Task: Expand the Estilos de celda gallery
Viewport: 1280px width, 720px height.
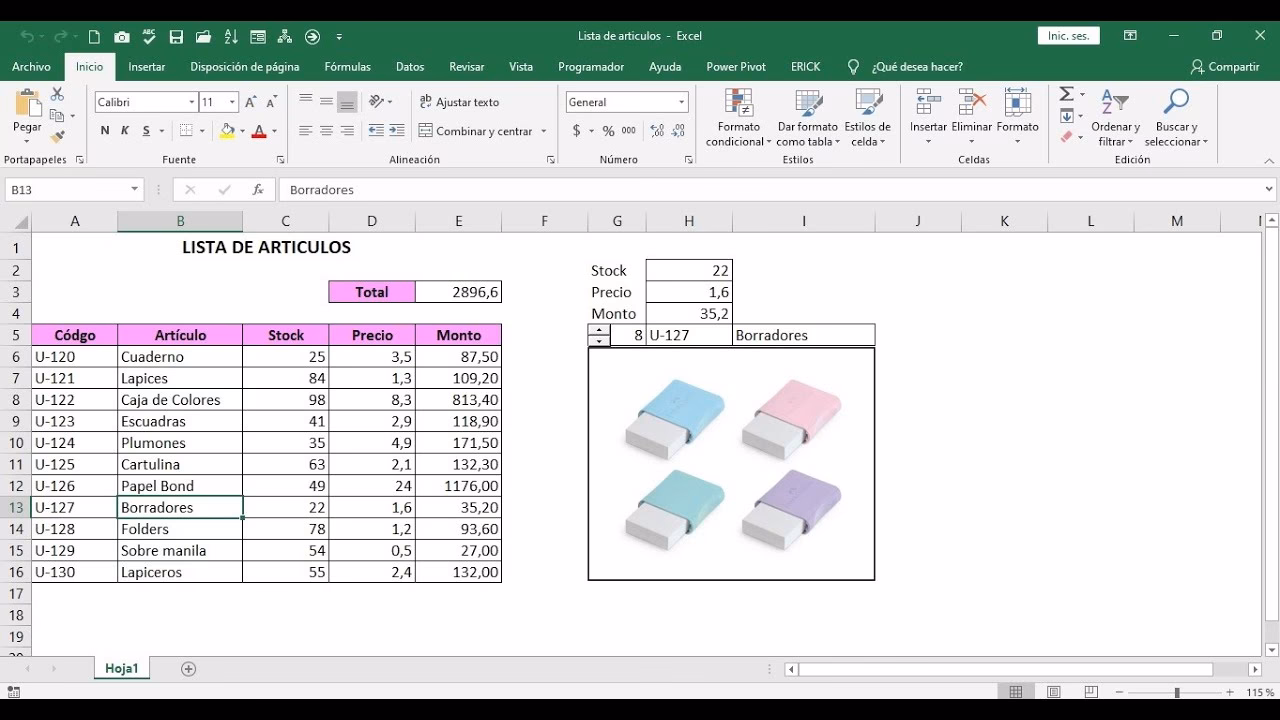Action: pos(868,116)
